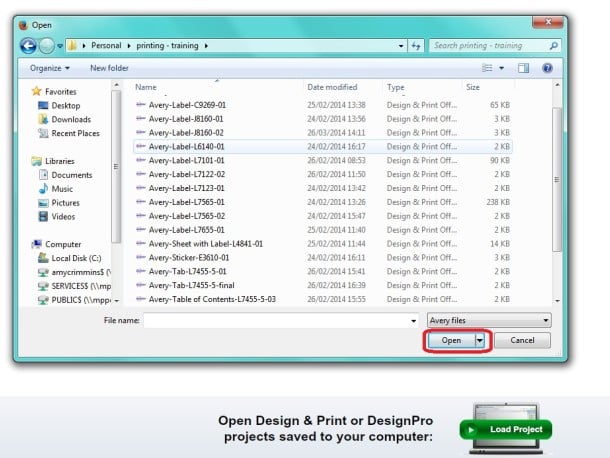Open the Documents library
This screenshot has width=610, height=458.
(65, 175)
